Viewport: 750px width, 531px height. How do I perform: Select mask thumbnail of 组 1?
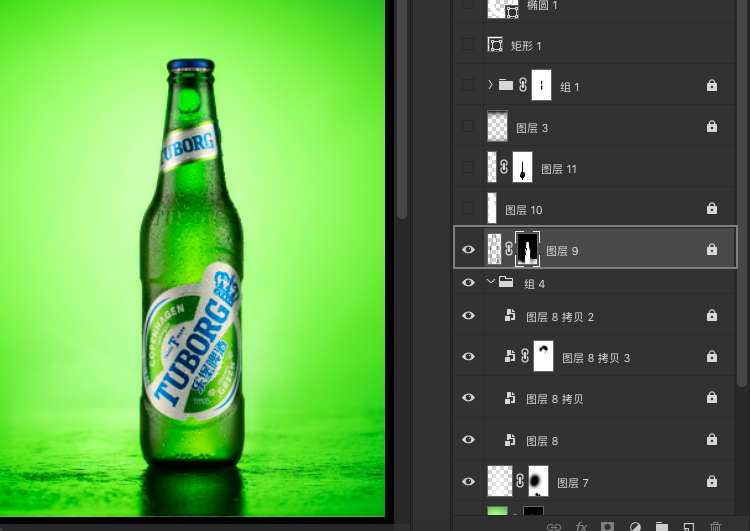click(541, 85)
